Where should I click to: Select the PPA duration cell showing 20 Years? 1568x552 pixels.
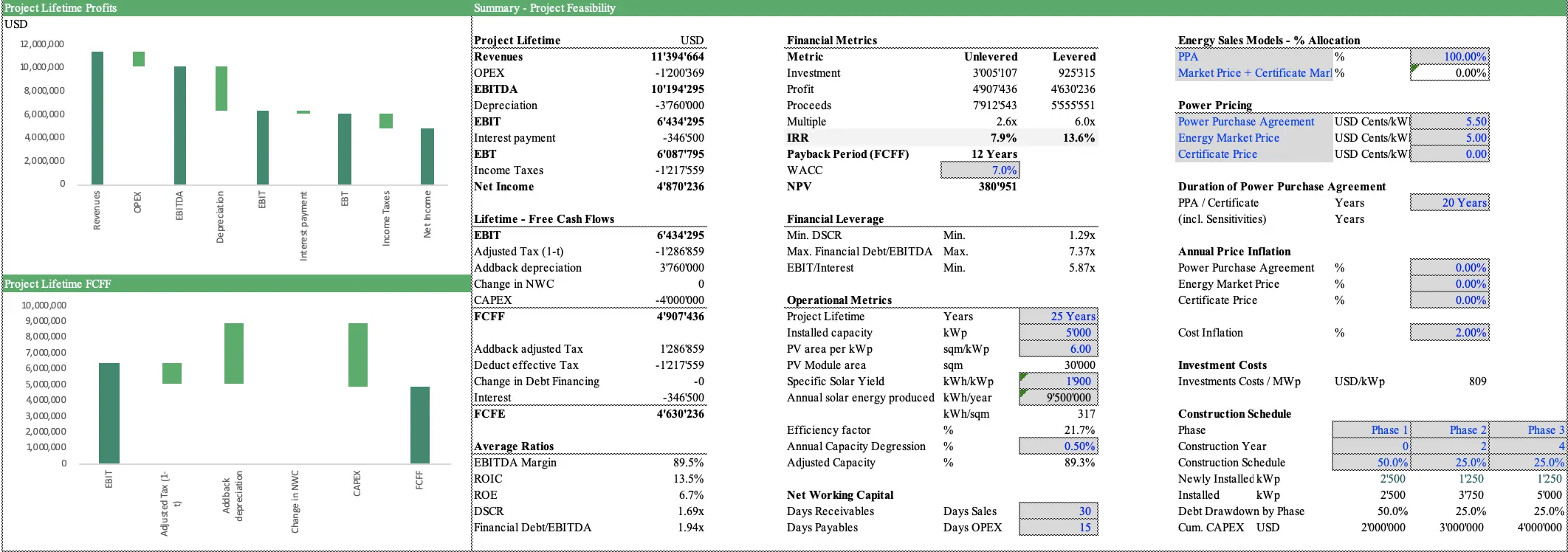click(x=1449, y=203)
